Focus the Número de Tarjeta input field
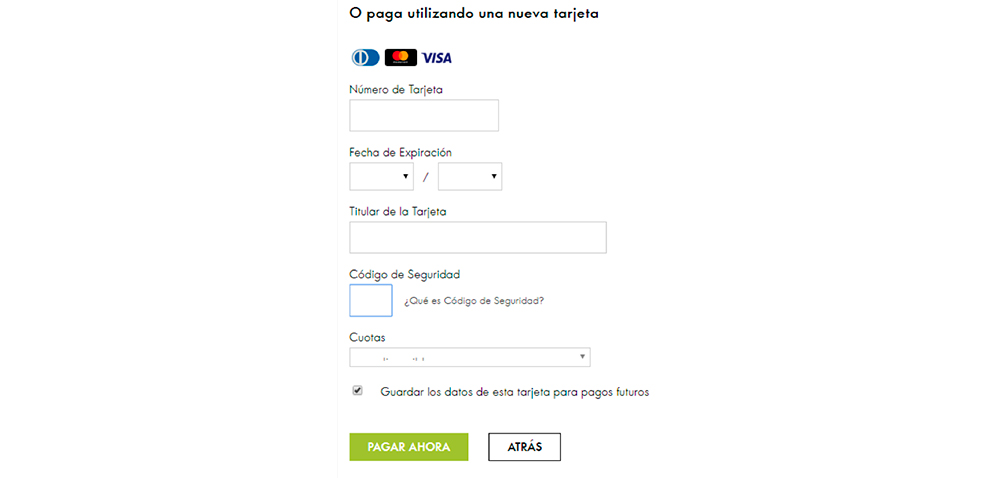The height and width of the screenshot is (478, 1000). pyautogui.click(x=424, y=115)
